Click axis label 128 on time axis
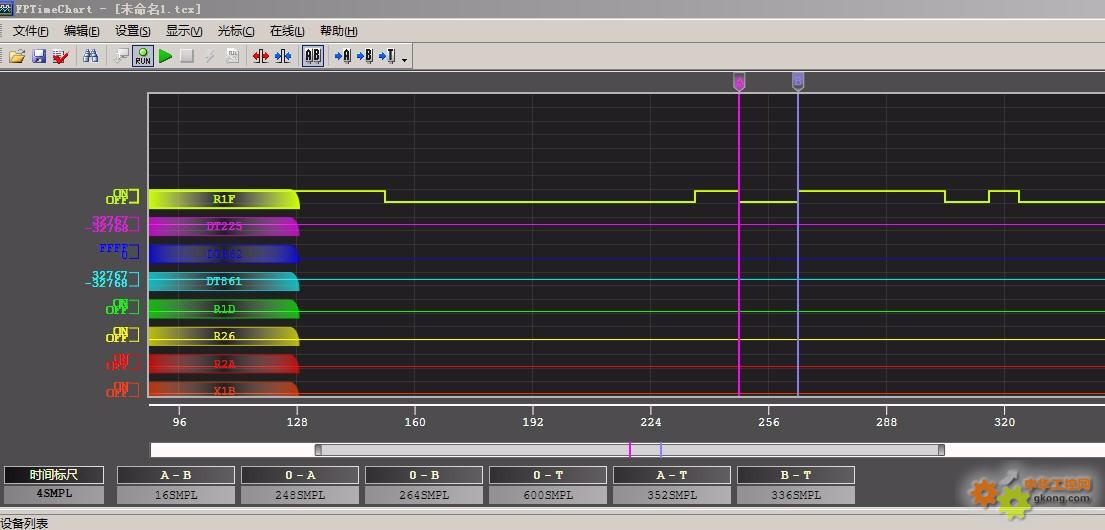This screenshot has width=1105, height=530. pyautogui.click(x=297, y=422)
